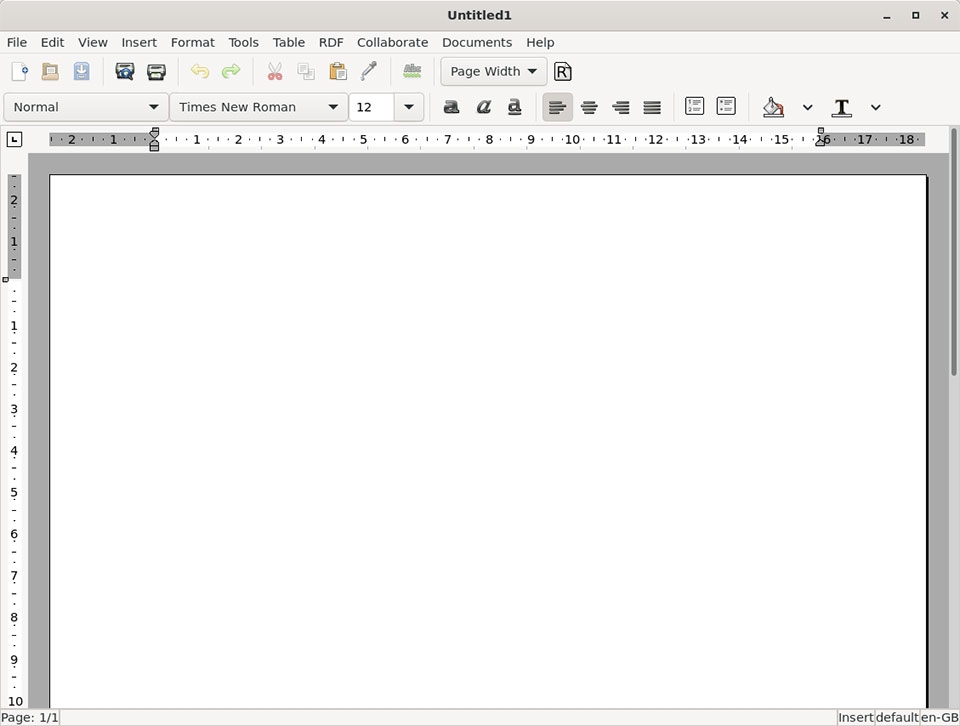Click the New document icon

pos(20,71)
